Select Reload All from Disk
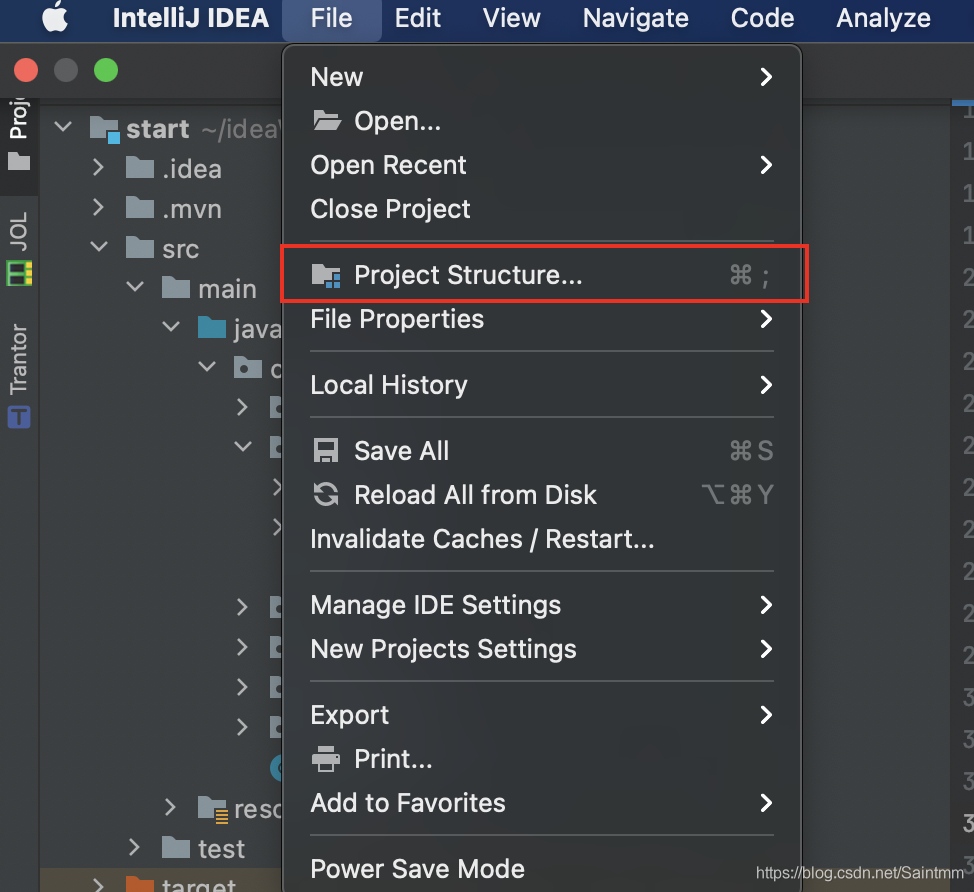 click(542, 495)
